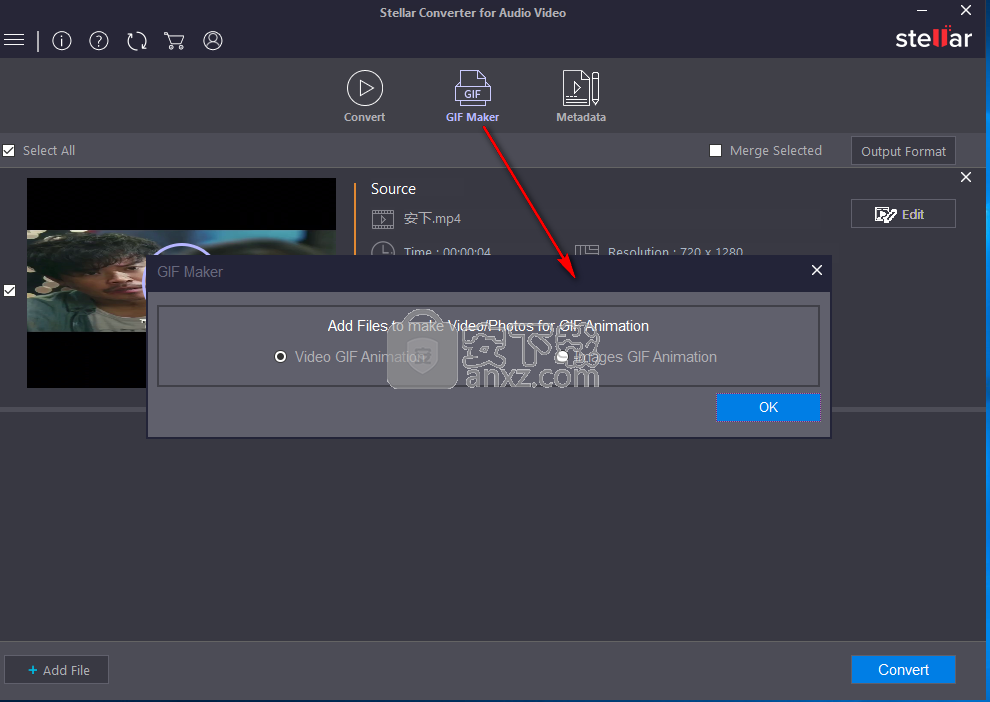Viewport: 990px width, 702px height.
Task: Open the Output Format button
Action: [x=903, y=151]
